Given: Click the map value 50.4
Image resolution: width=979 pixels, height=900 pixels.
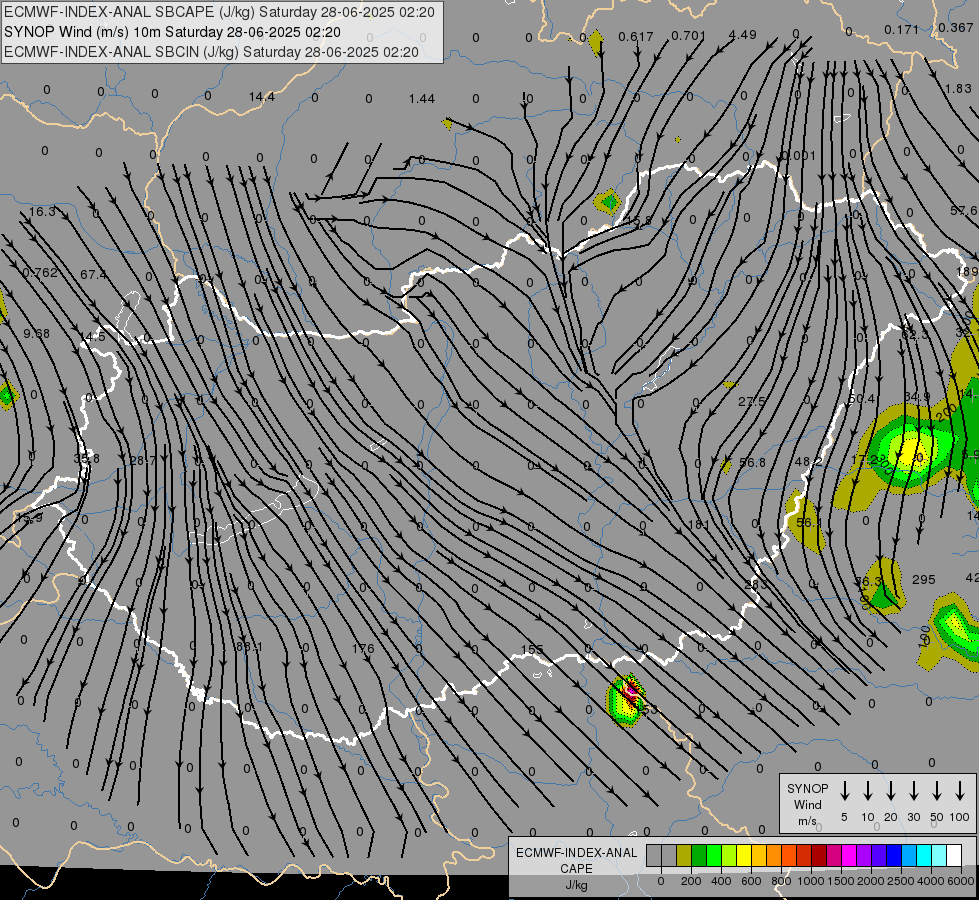Looking at the screenshot, I should (862, 398).
